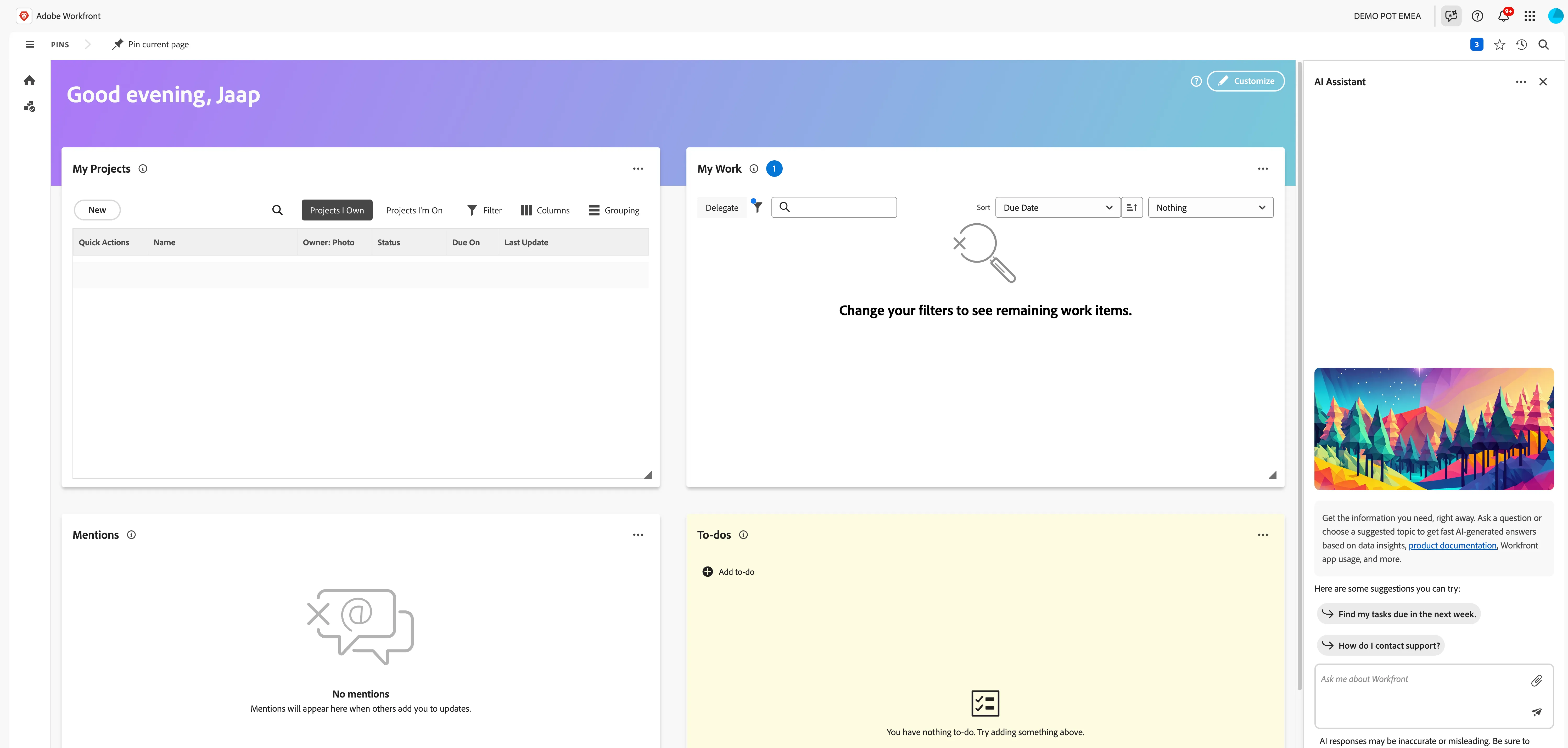Image resolution: width=1568 pixels, height=748 pixels.
Task: Open the product documentation link
Action: click(1452, 546)
